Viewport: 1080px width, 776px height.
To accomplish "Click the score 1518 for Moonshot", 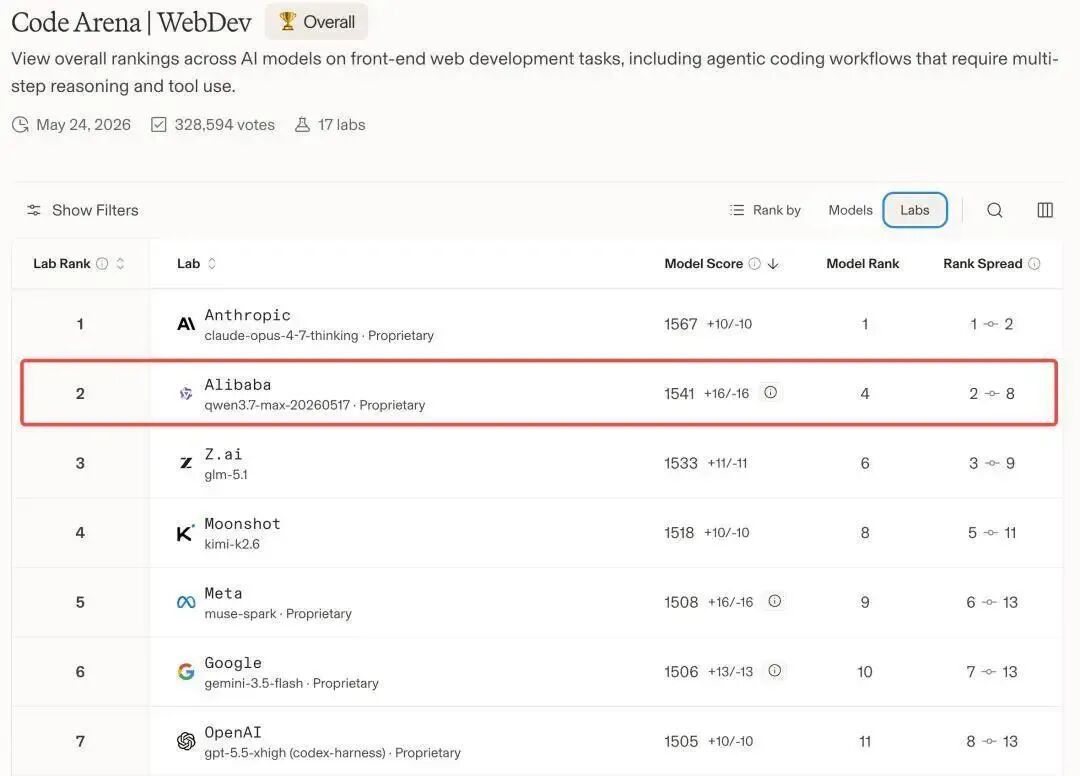I will pyautogui.click(x=679, y=532).
